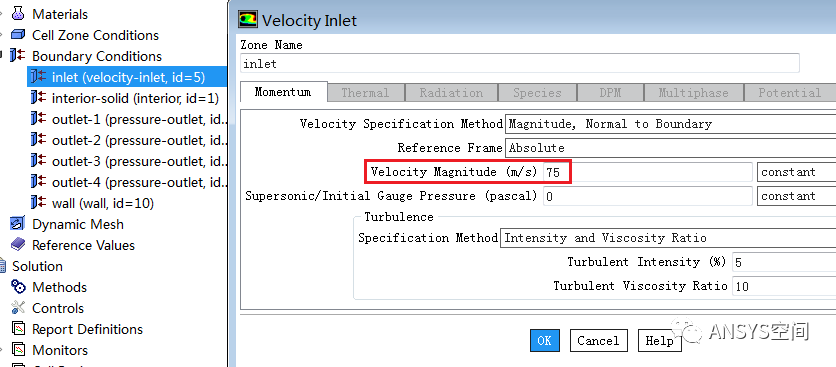Click the Boundary Conditions icon

tap(18, 55)
